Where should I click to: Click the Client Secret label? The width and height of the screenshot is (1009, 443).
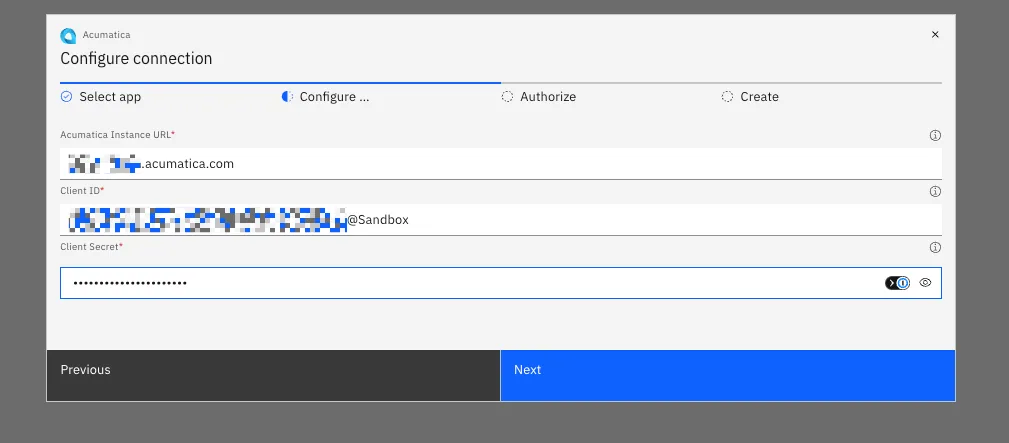tap(91, 247)
